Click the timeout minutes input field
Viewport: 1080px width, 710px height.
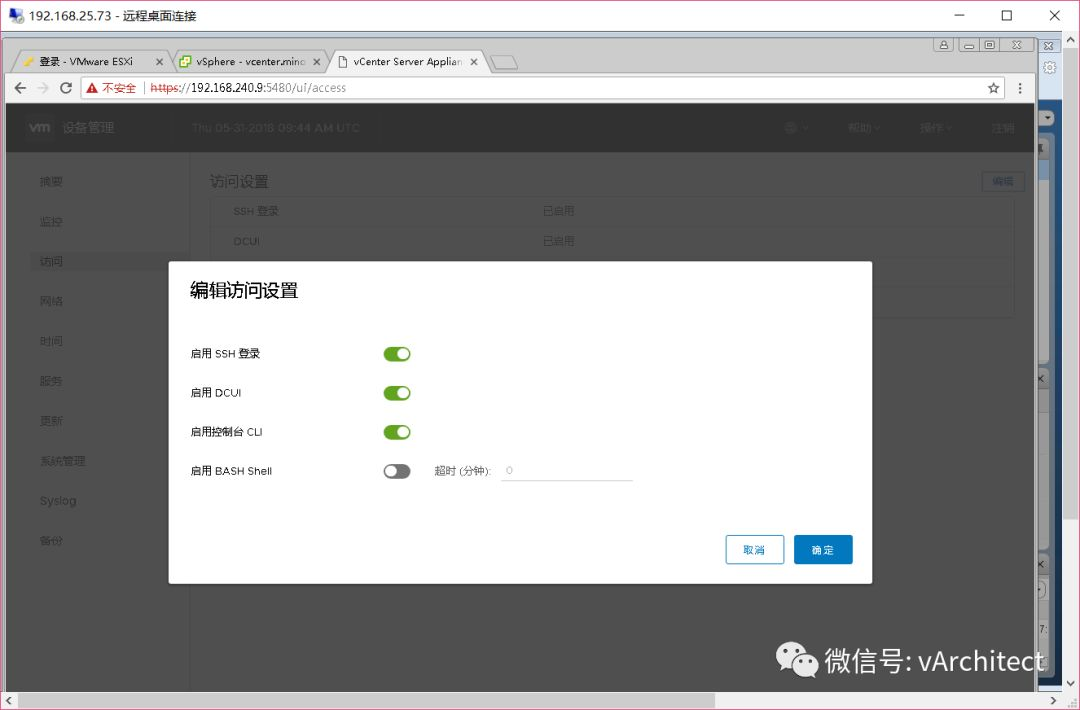click(567, 471)
